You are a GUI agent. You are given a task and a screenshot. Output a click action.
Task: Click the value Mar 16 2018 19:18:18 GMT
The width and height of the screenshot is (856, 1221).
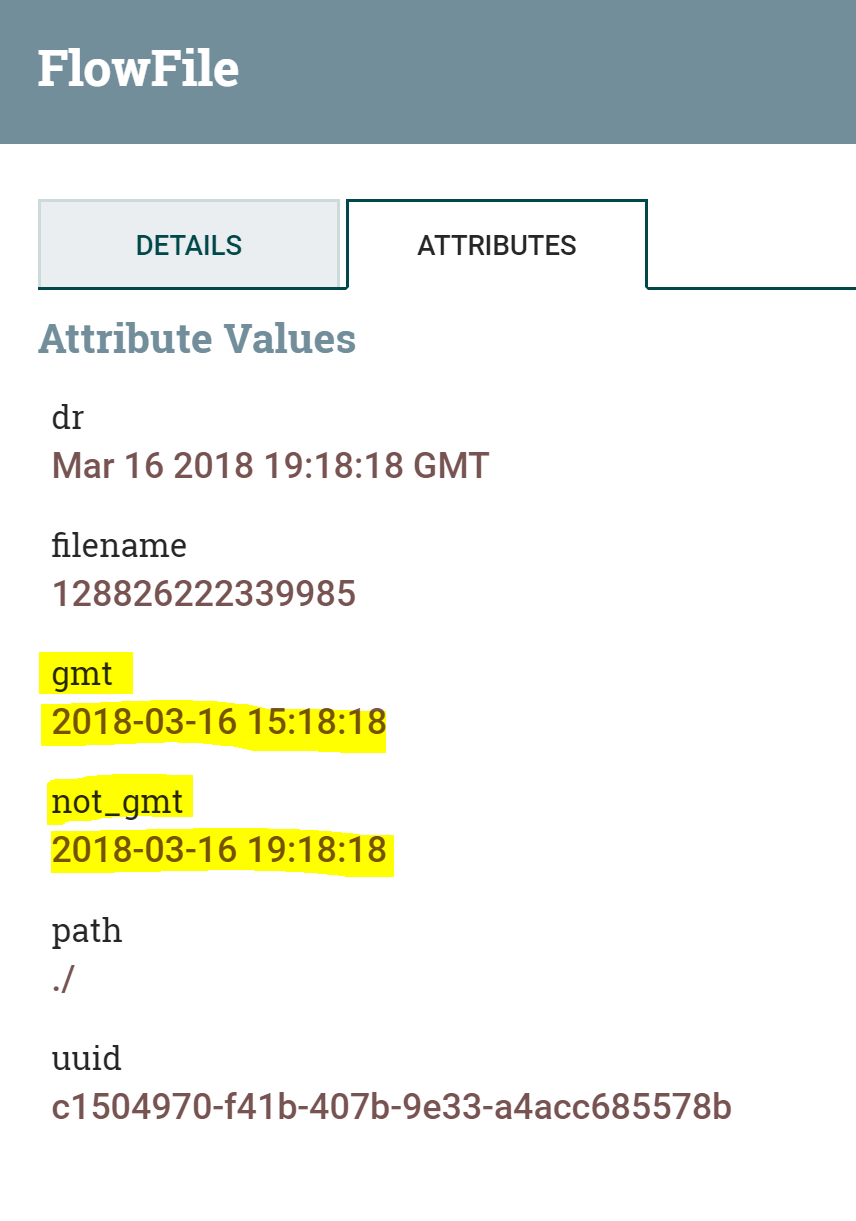[x=270, y=466]
